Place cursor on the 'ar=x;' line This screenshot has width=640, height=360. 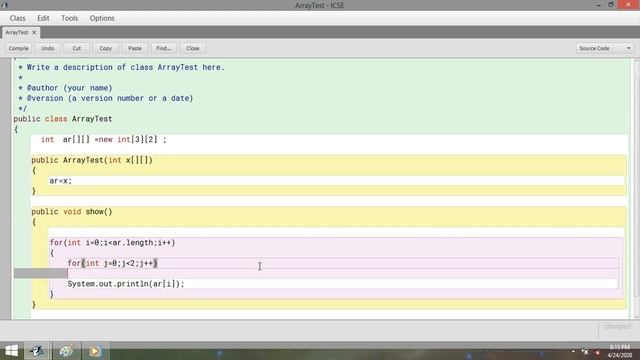[x=60, y=181]
